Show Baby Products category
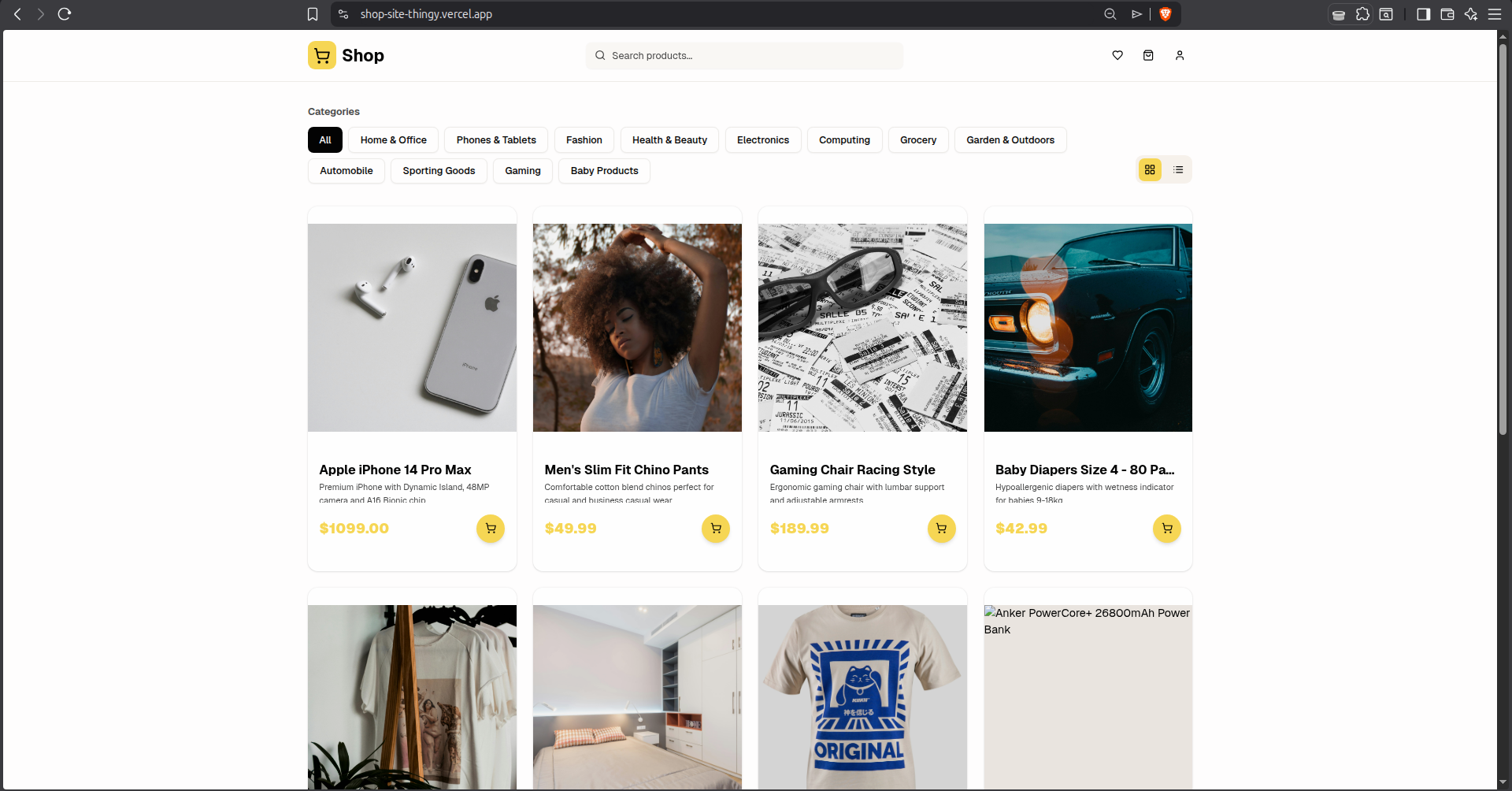This screenshot has width=1512, height=791. tap(604, 171)
